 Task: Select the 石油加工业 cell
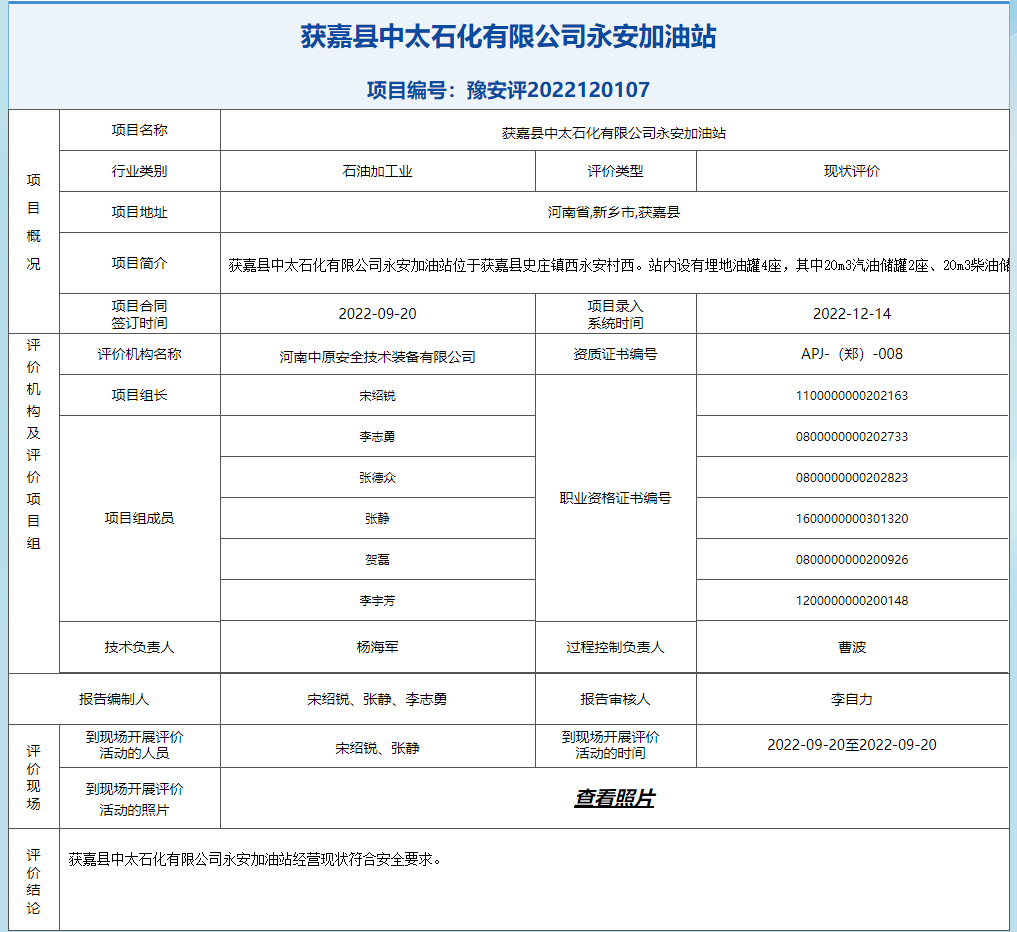click(377, 171)
